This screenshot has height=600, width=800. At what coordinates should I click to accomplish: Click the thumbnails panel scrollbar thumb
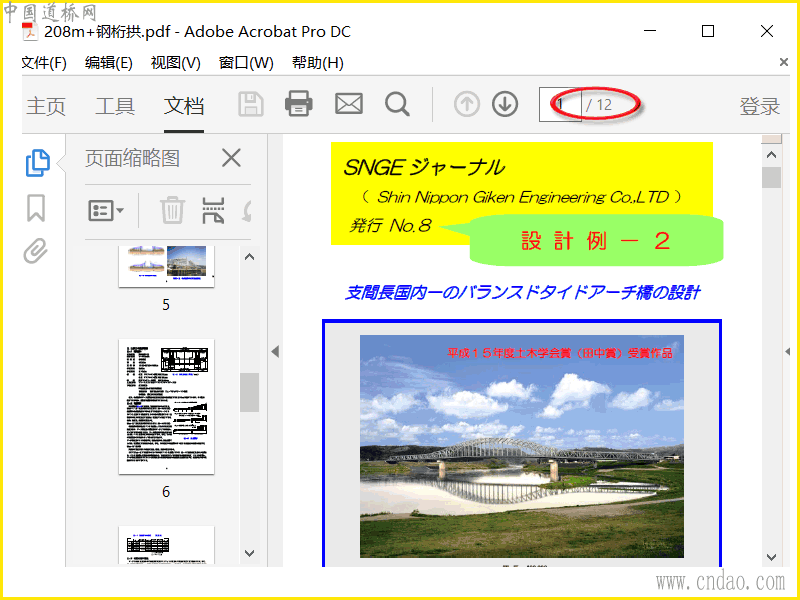click(x=249, y=392)
